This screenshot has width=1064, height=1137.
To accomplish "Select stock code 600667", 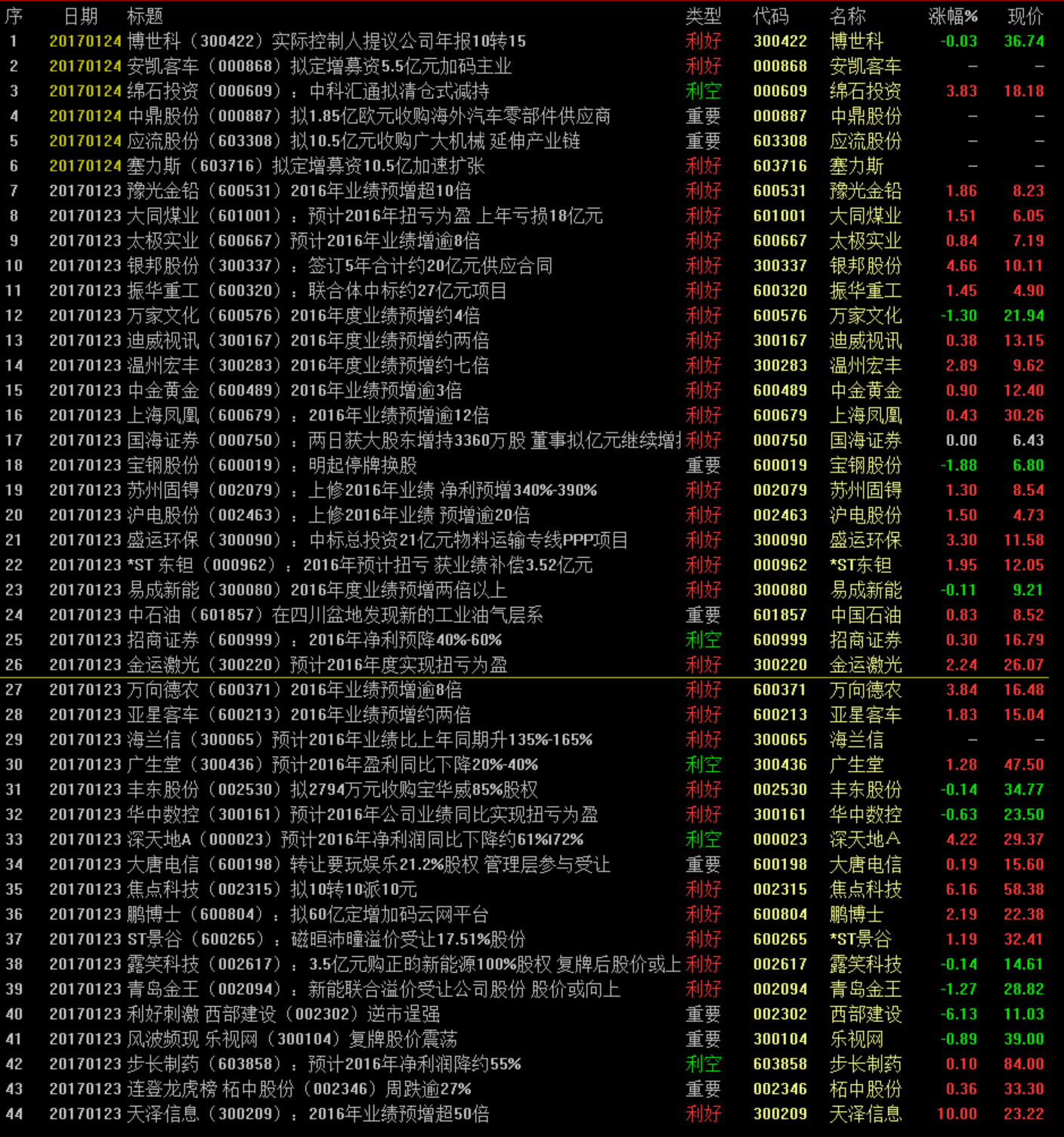I will coord(780,240).
